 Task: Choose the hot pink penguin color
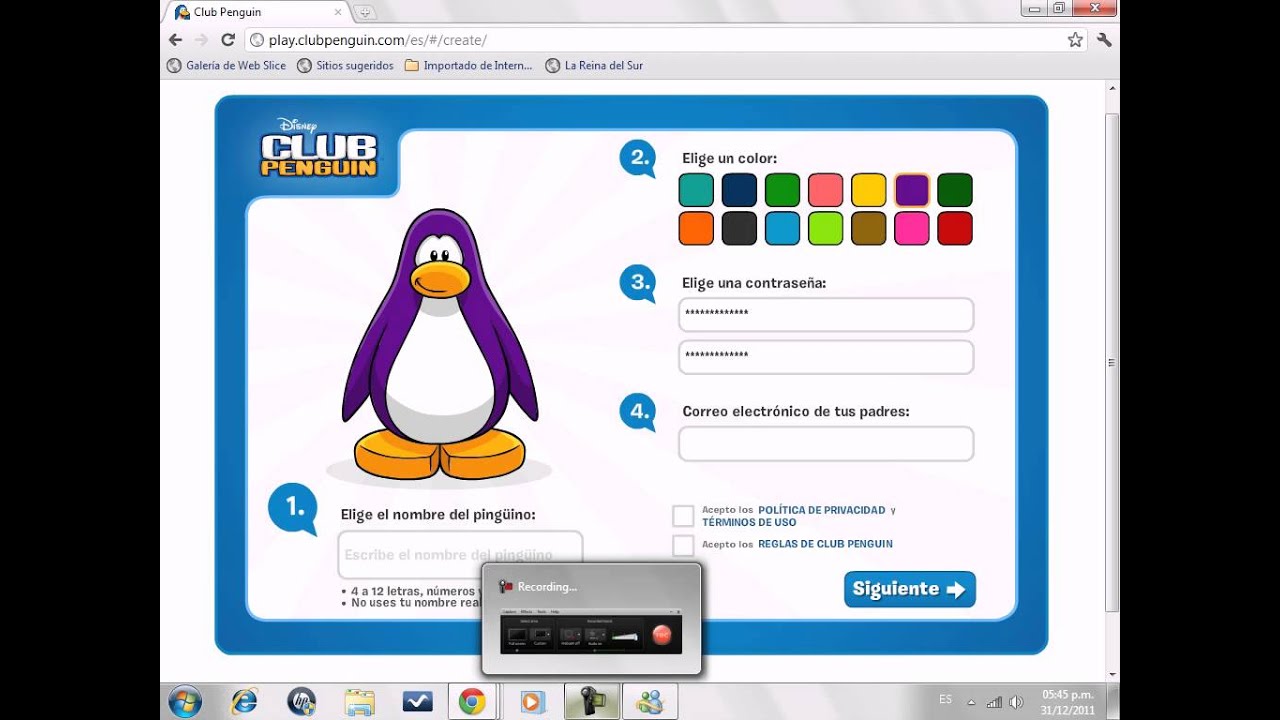pyautogui.click(x=912, y=228)
